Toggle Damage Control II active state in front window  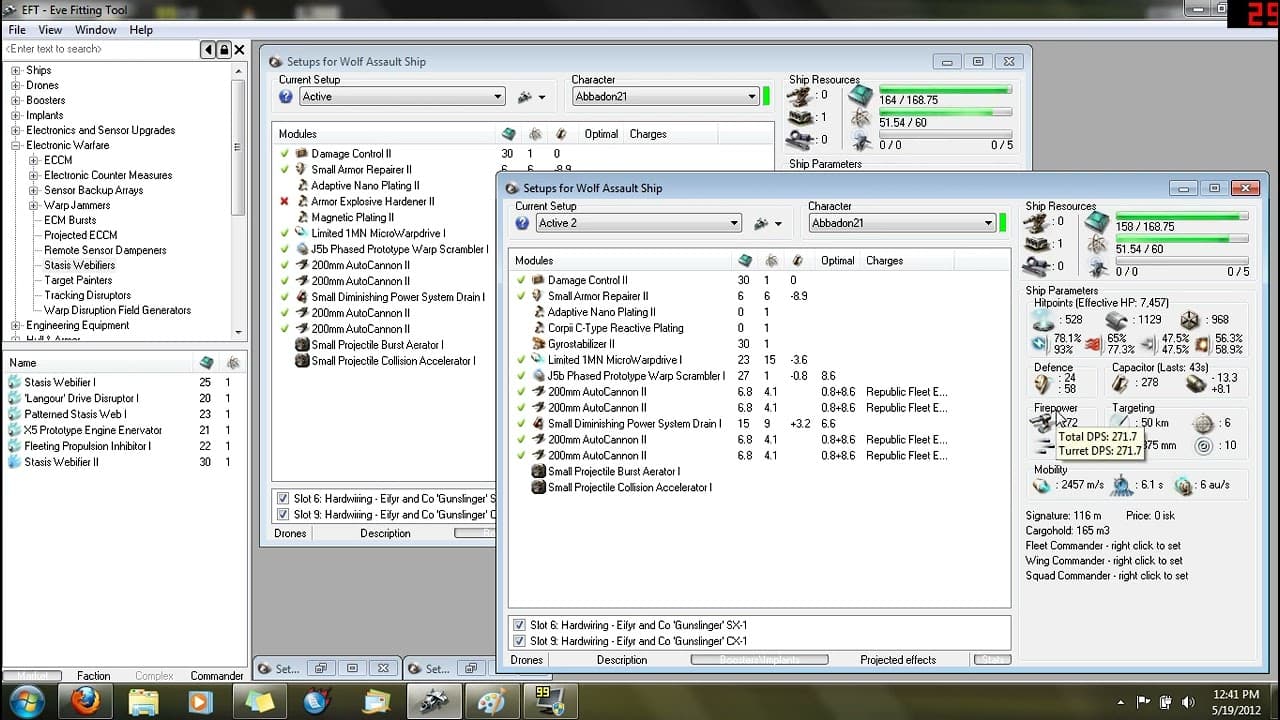[x=521, y=280]
